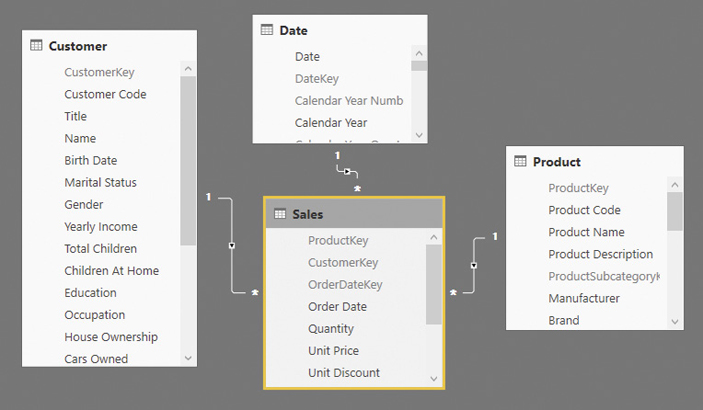Image resolution: width=703 pixels, height=410 pixels.
Task: Select ProductKey field in Sales table
Action: 338,240
